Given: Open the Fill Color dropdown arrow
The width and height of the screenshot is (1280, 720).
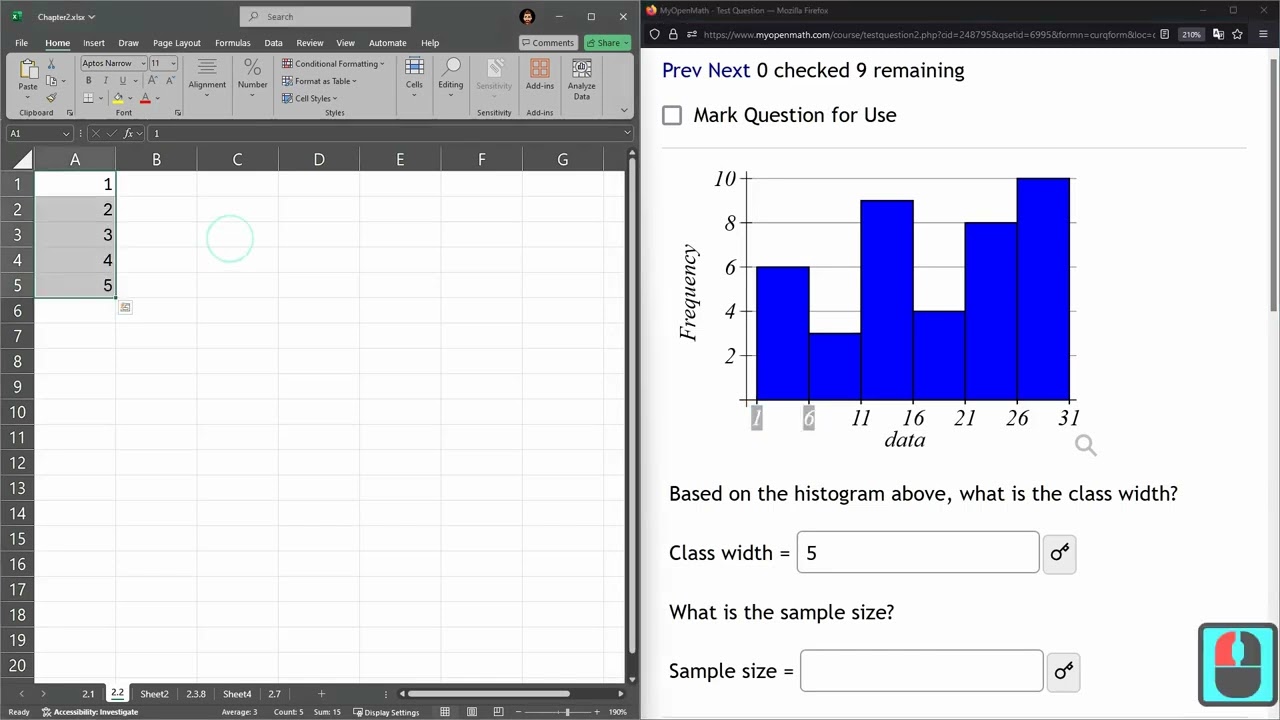Looking at the screenshot, I should tap(130, 98).
